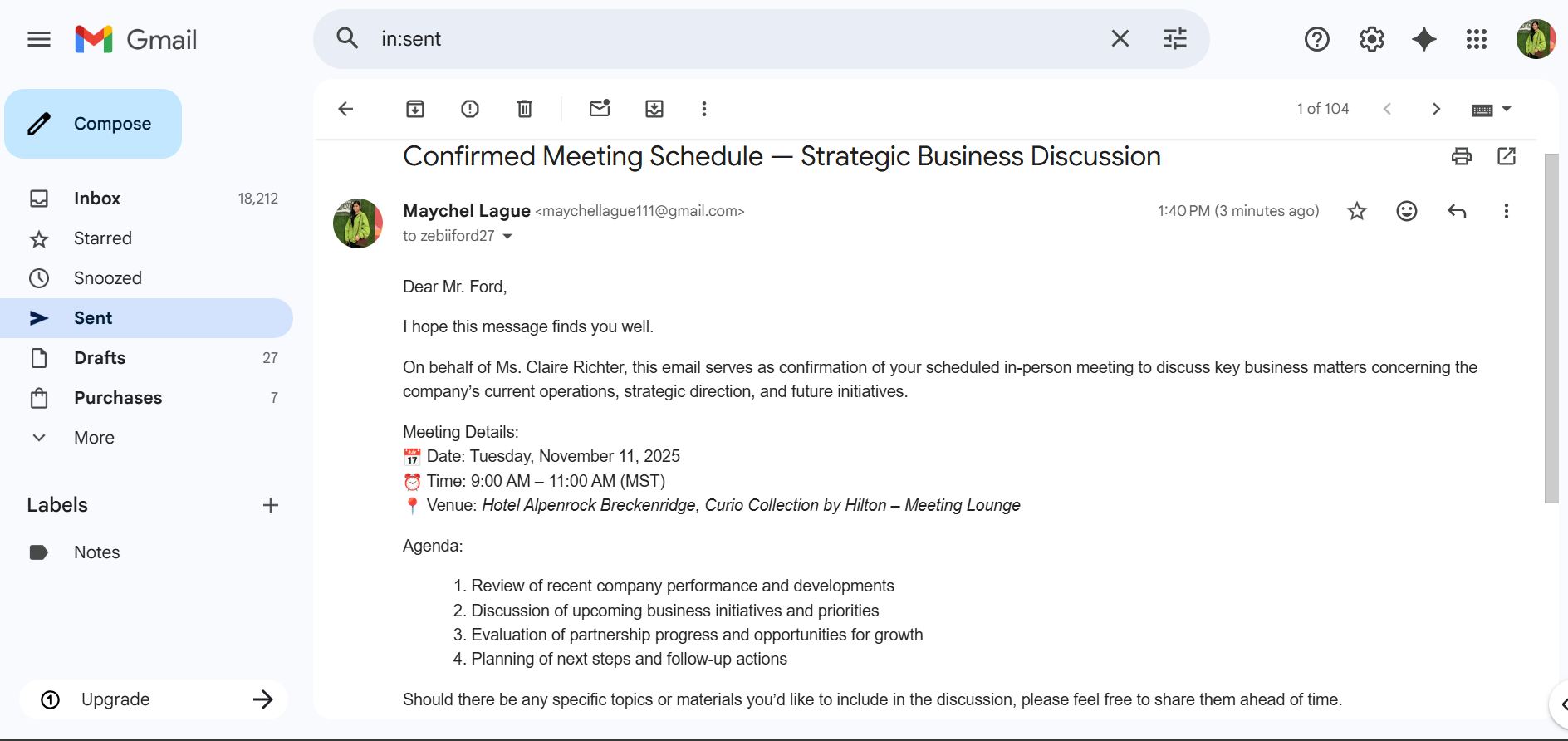Toggle the main menu hamburger button
Screen dimensions: 1568x741
39,39
